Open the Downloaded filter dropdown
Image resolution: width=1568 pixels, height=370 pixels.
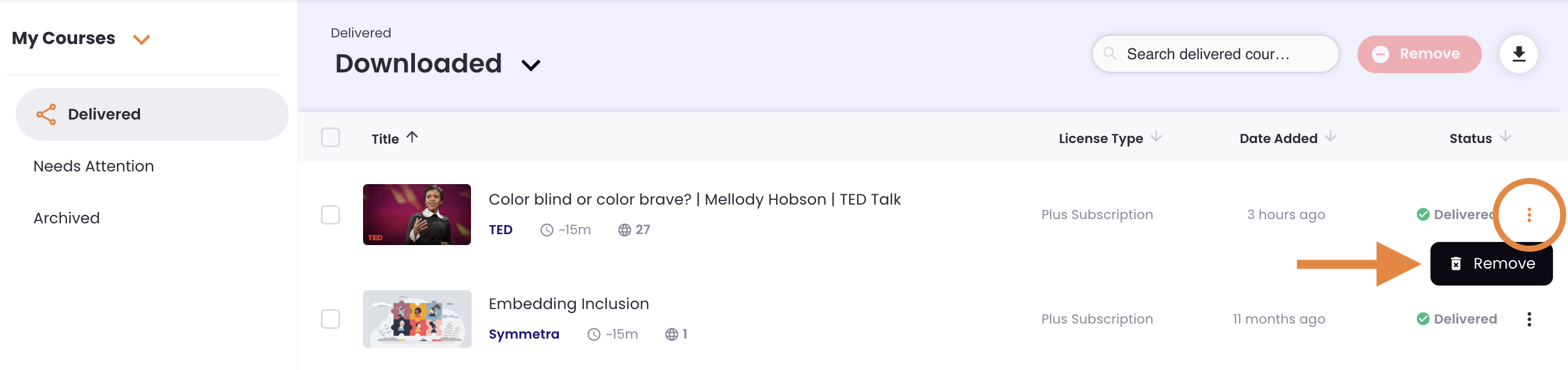click(531, 65)
